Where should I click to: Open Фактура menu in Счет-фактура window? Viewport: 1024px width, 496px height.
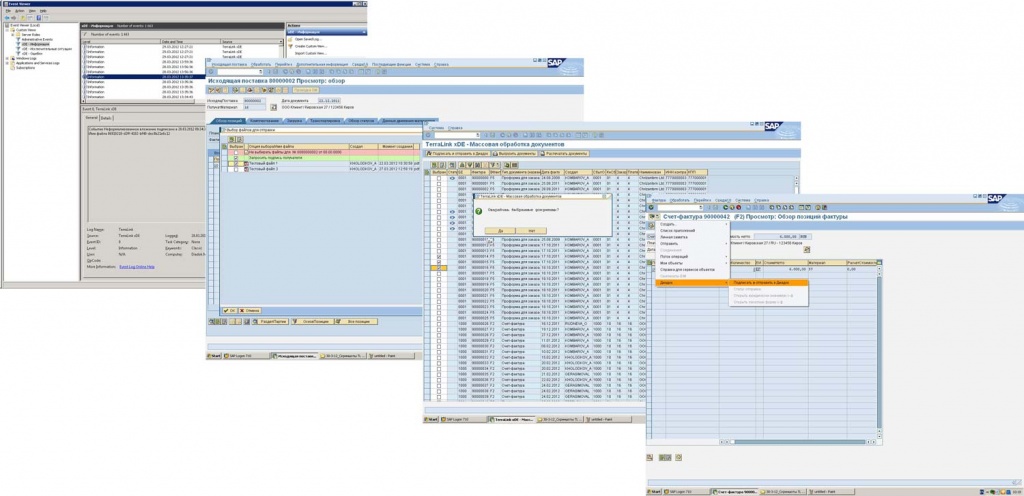point(659,200)
